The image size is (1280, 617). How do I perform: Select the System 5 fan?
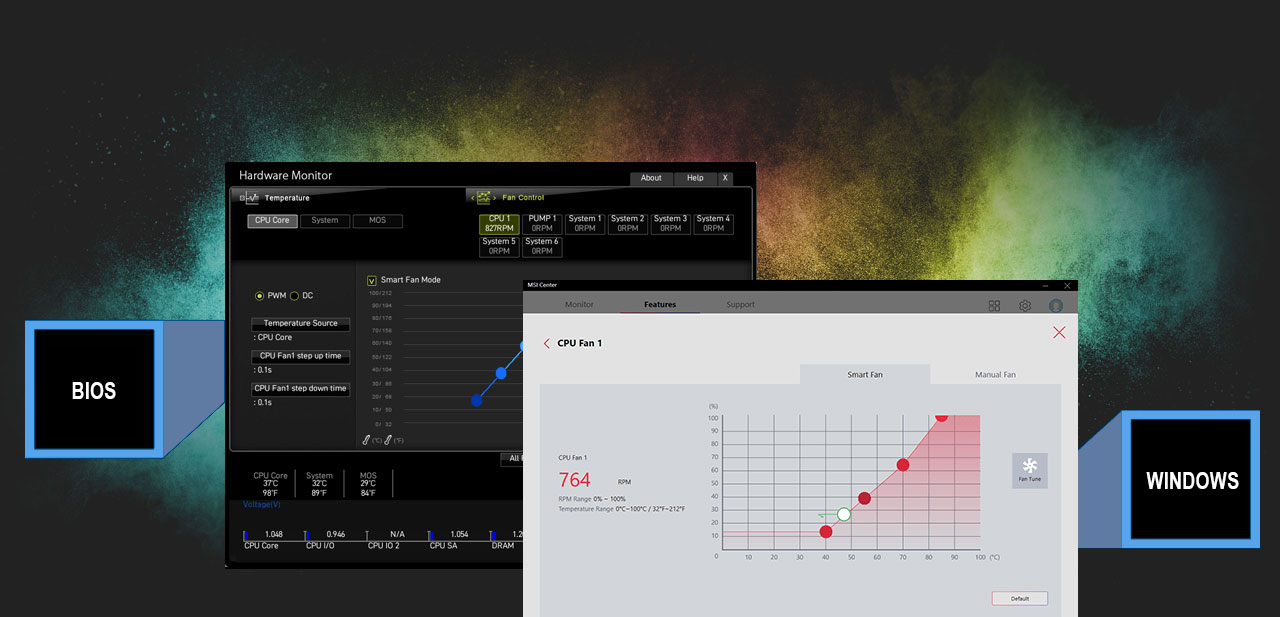coord(499,246)
